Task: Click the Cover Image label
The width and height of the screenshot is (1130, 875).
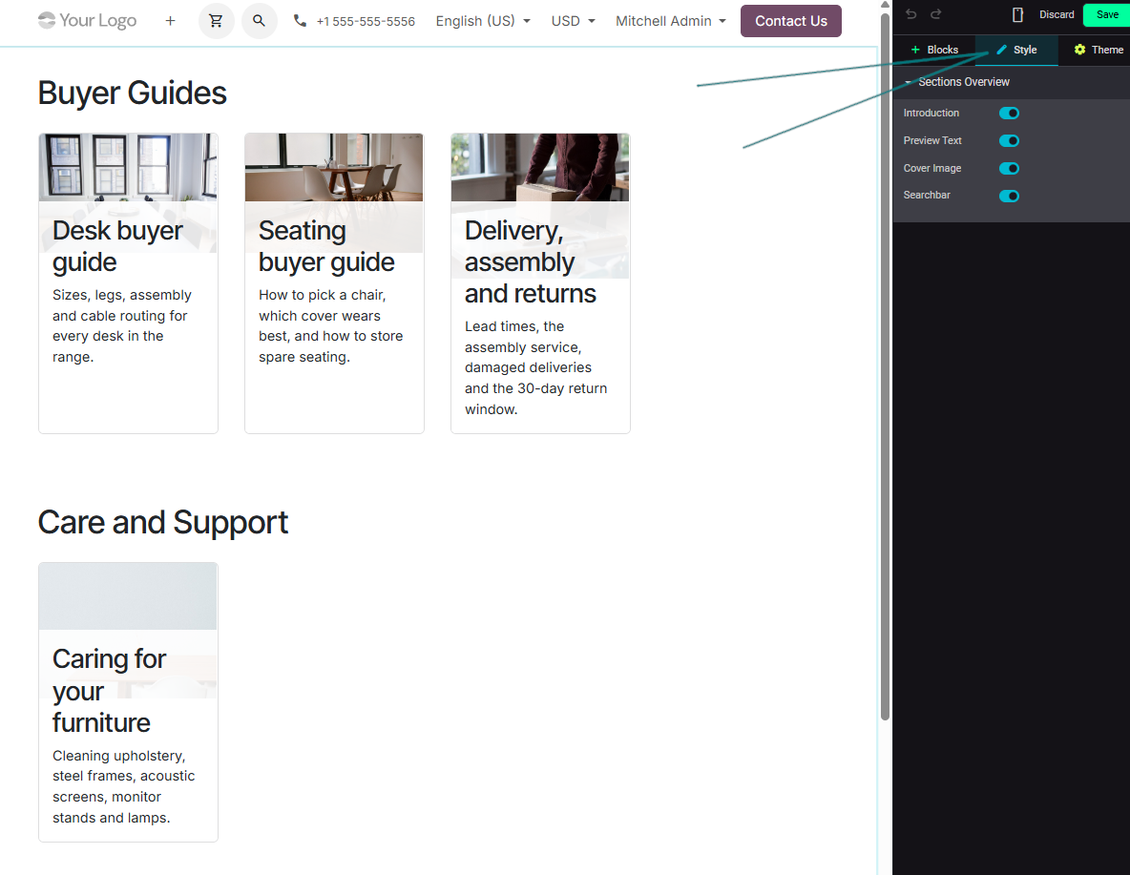Action: (x=932, y=168)
